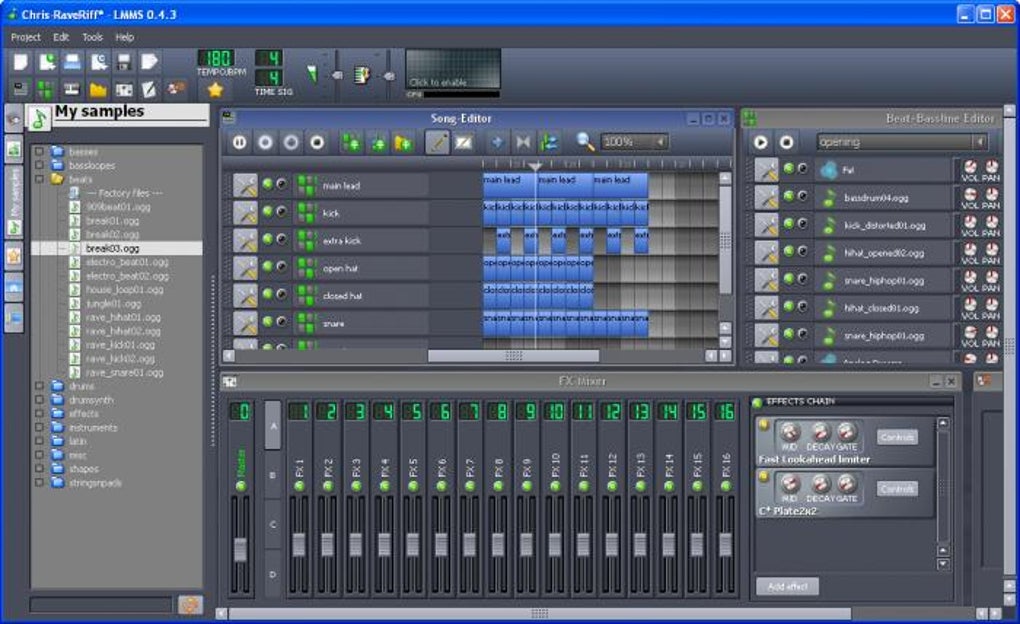Expand the drums folder in sample tree

point(39,386)
